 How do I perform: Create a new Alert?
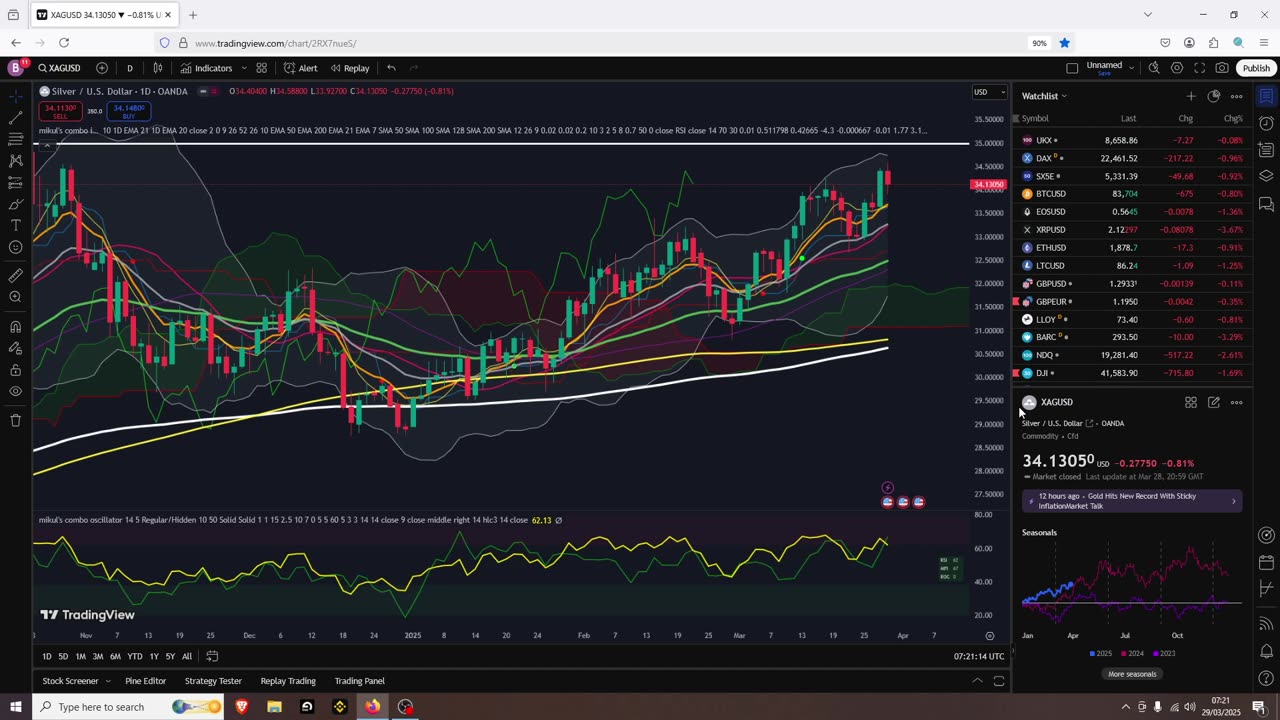click(300, 68)
